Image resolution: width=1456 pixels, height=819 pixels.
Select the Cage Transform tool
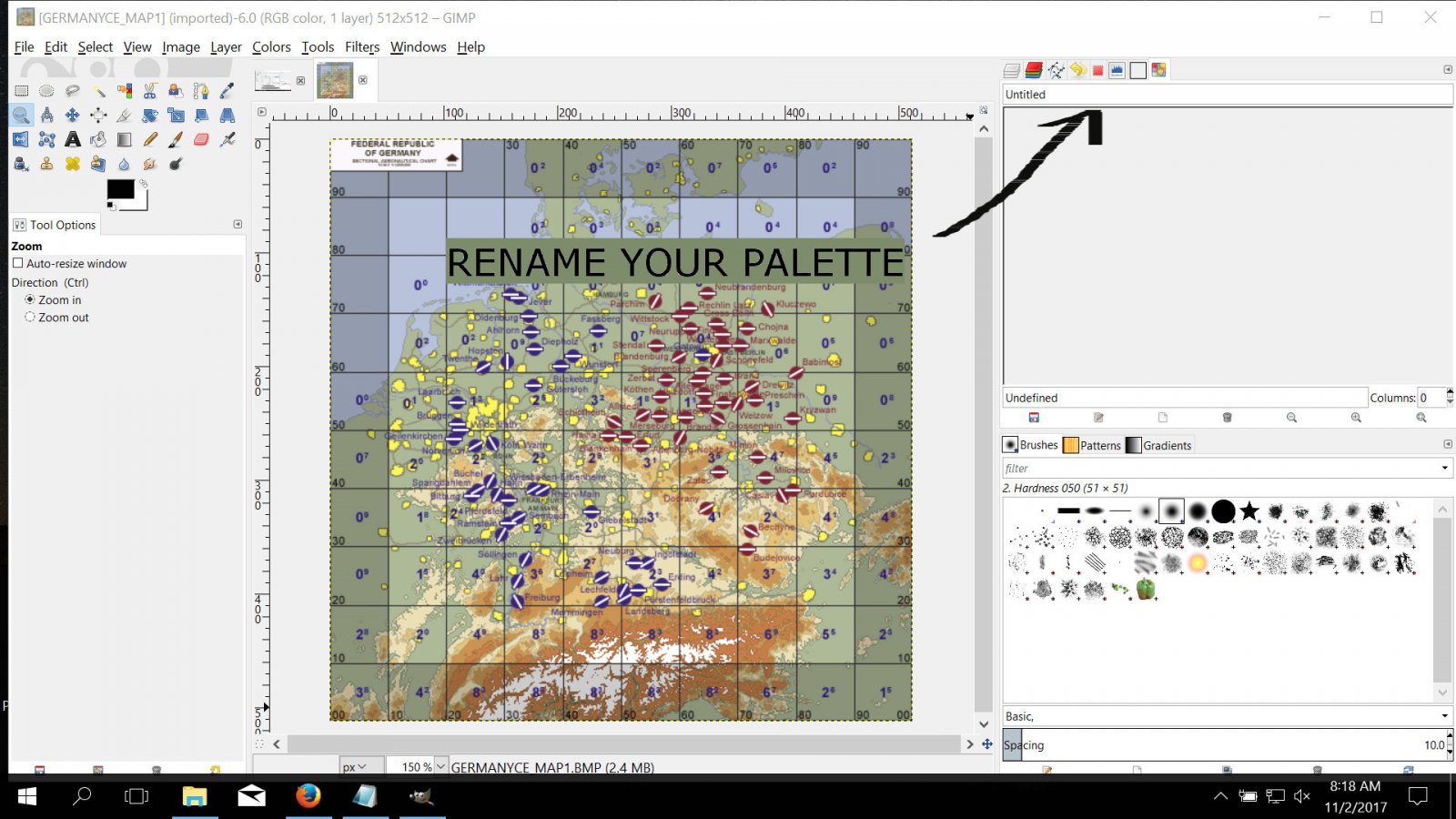click(46, 139)
